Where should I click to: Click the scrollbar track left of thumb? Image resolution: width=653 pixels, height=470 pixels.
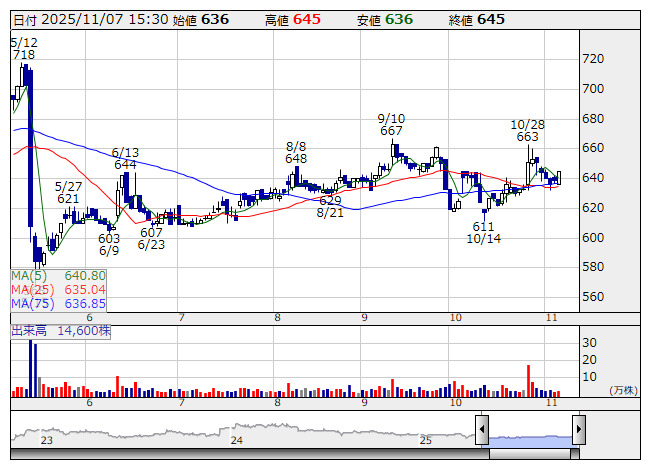[x=250, y=453]
